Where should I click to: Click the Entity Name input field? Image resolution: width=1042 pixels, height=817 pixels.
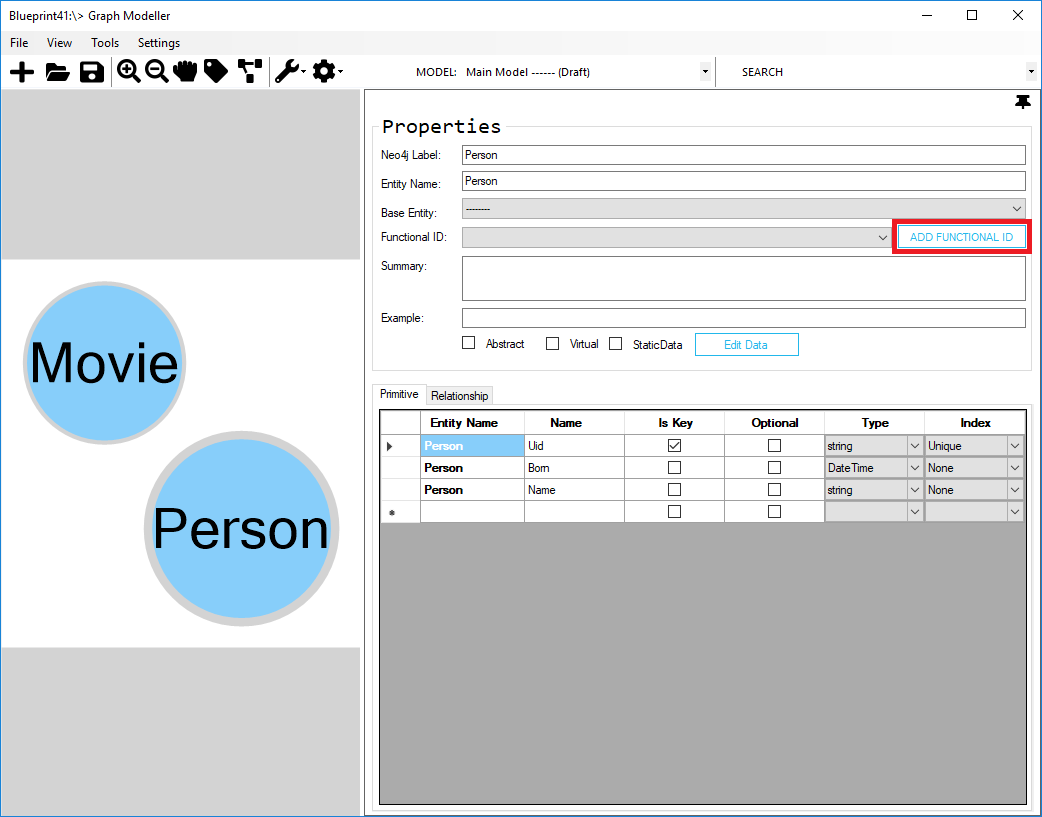[x=744, y=181]
